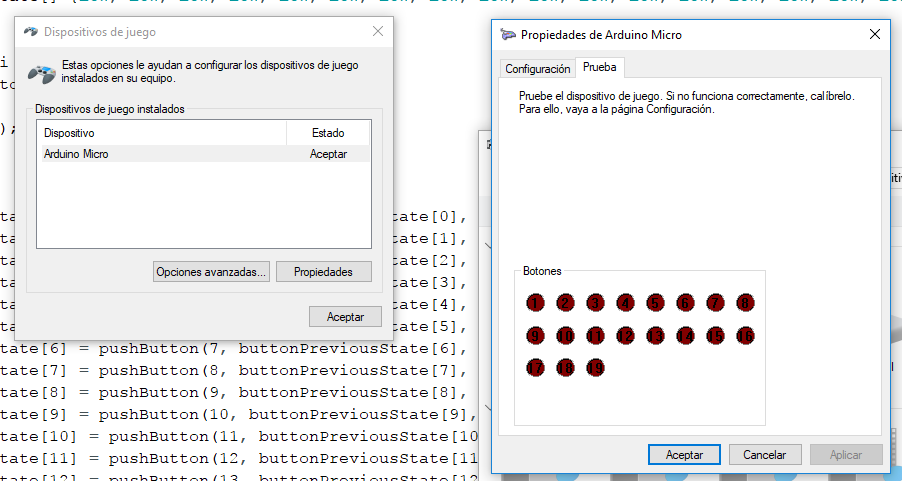902x481 pixels.
Task: Click button indicator 18 in Botones
Action: coord(565,367)
